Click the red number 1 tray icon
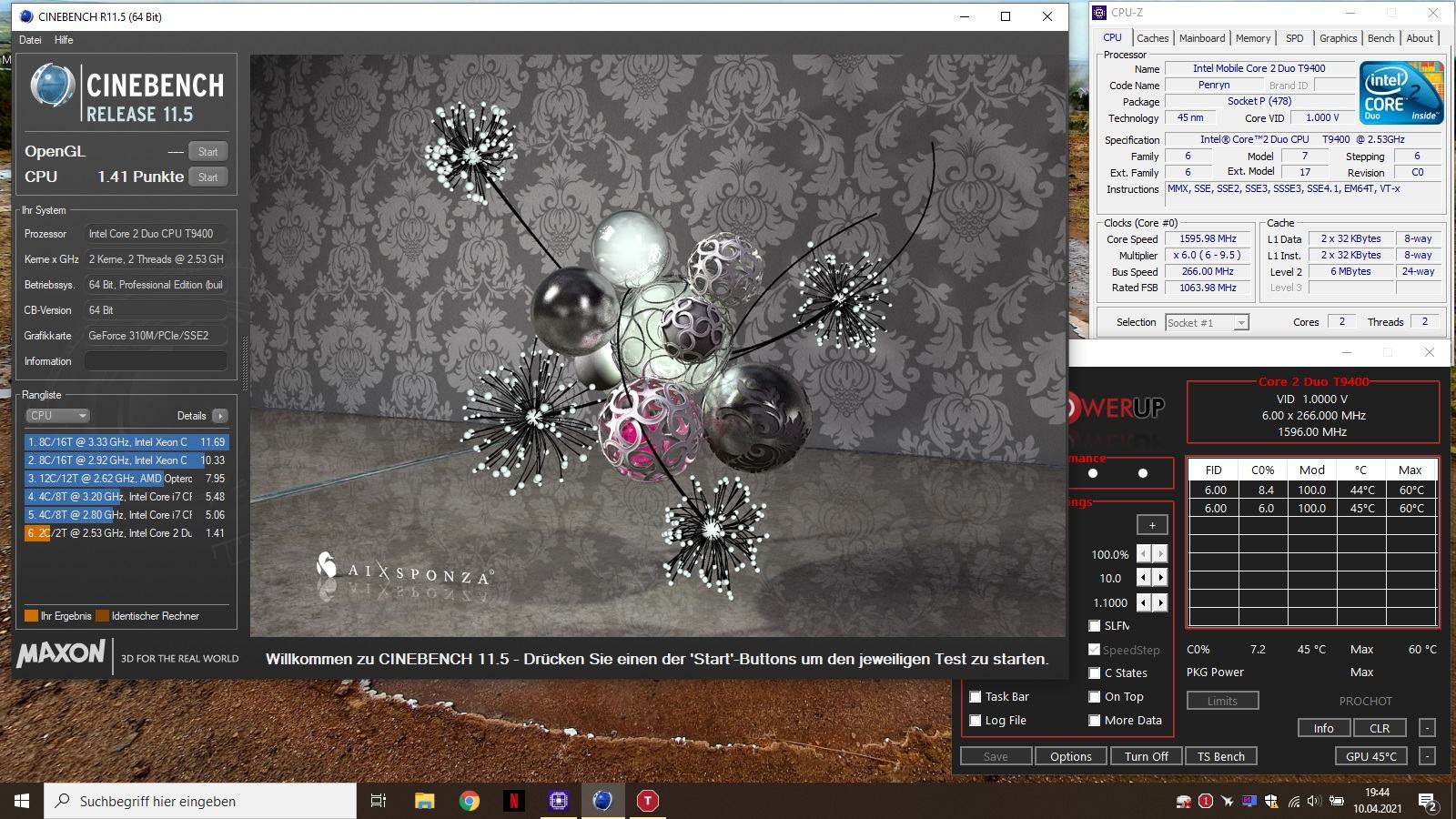This screenshot has height=819, width=1456. [x=1206, y=802]
